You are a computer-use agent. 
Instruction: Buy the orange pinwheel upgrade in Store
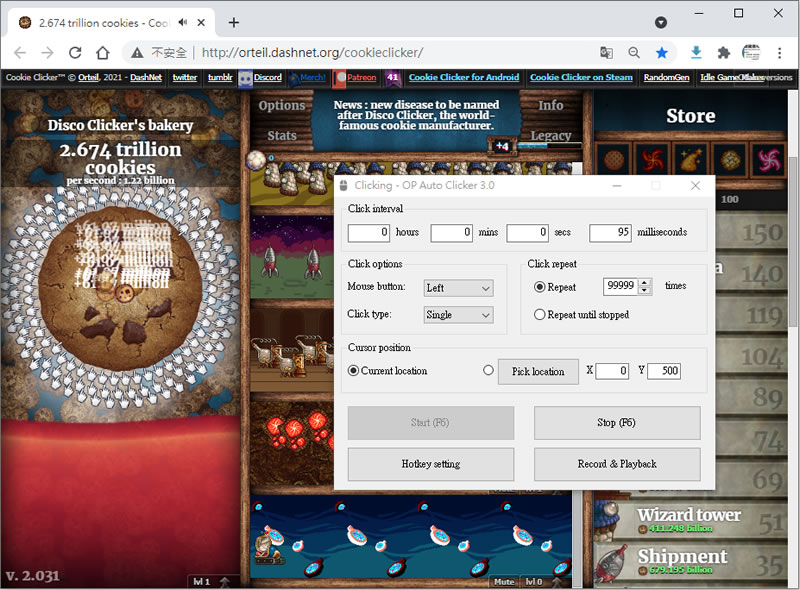click(x=653, y=160)
